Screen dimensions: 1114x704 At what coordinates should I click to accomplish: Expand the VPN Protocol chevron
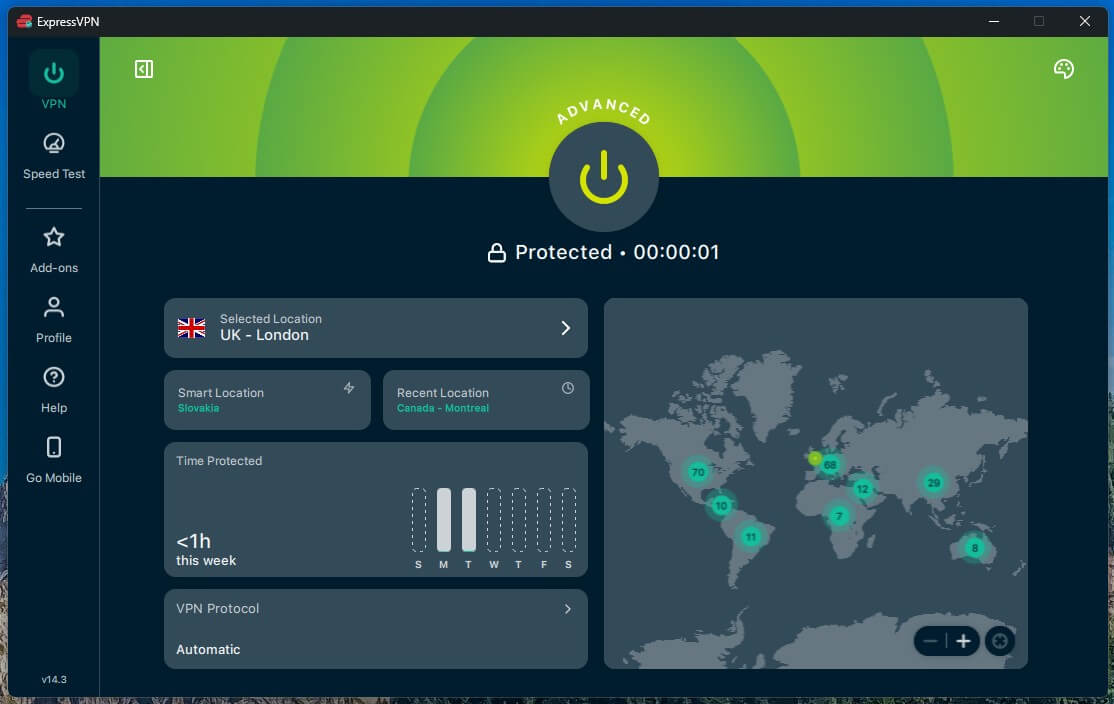click(568, 609)
